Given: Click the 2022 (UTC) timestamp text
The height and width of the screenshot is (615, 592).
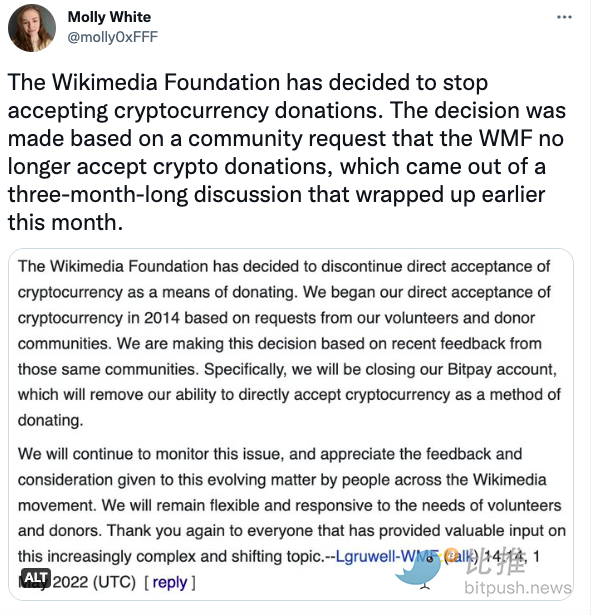Looking at the screenshot, I should point(94,582).
